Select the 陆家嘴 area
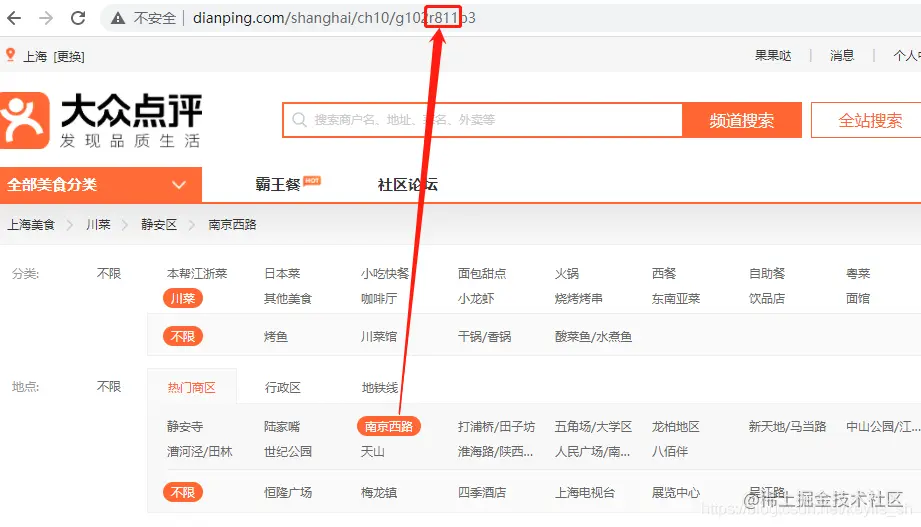921x527 pixels. [x=282, y=427]
